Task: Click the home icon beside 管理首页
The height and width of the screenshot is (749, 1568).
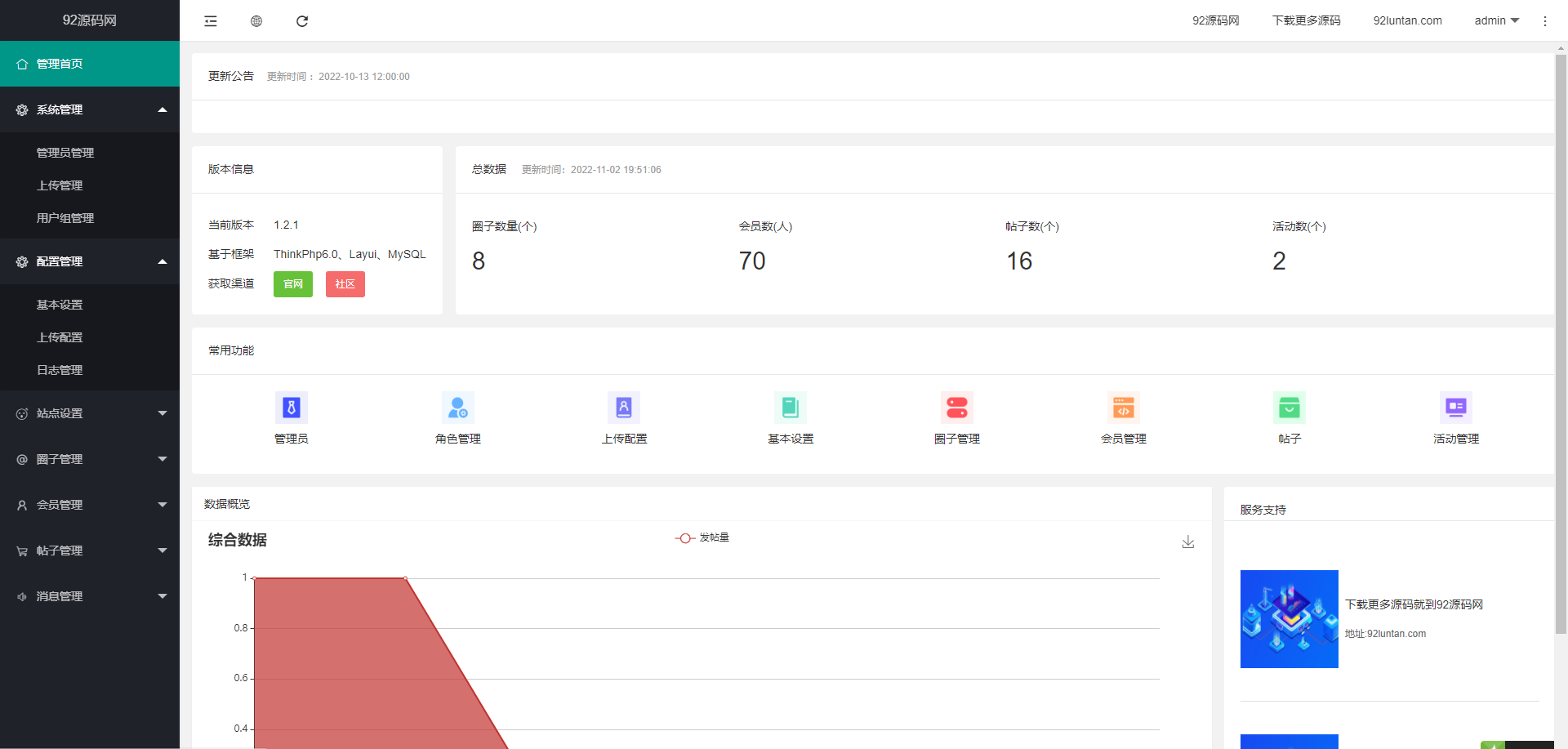Action: click(x=22, y=64)
